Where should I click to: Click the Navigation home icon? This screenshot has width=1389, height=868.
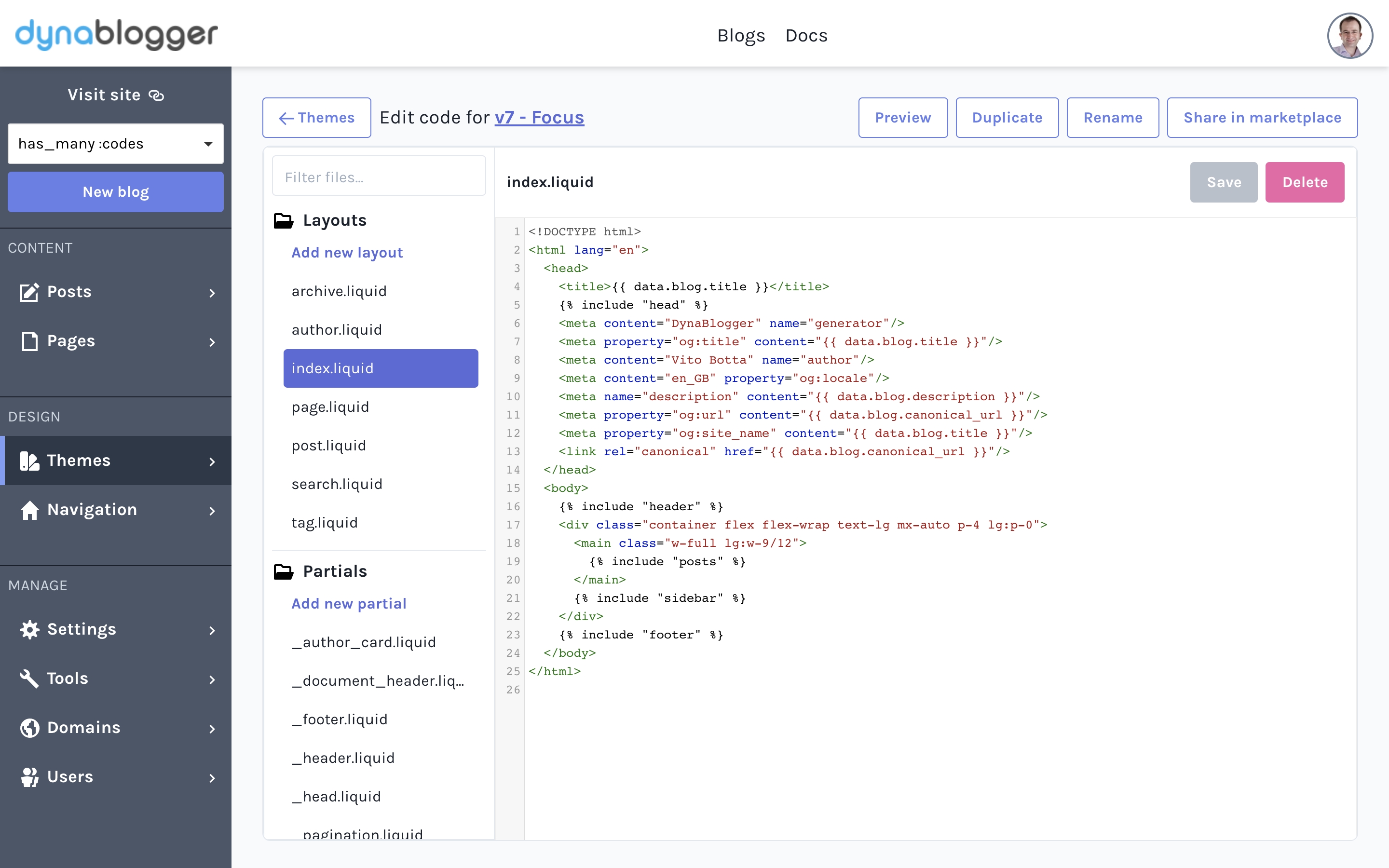[x=29, y=510]
